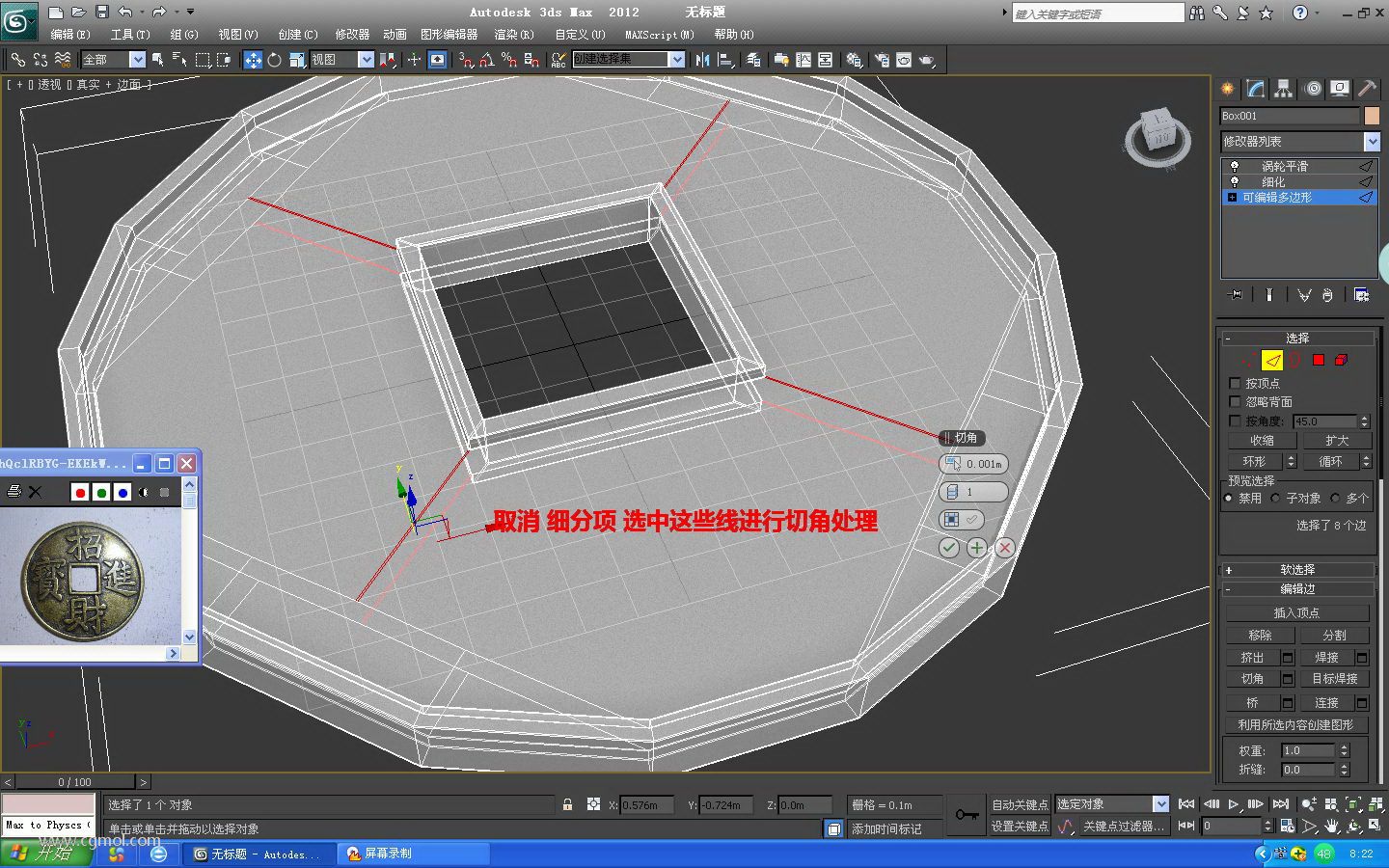Open the Hierarchy command panel
This screenshot has width=1389, height=868.
(x=1284, y=89)
